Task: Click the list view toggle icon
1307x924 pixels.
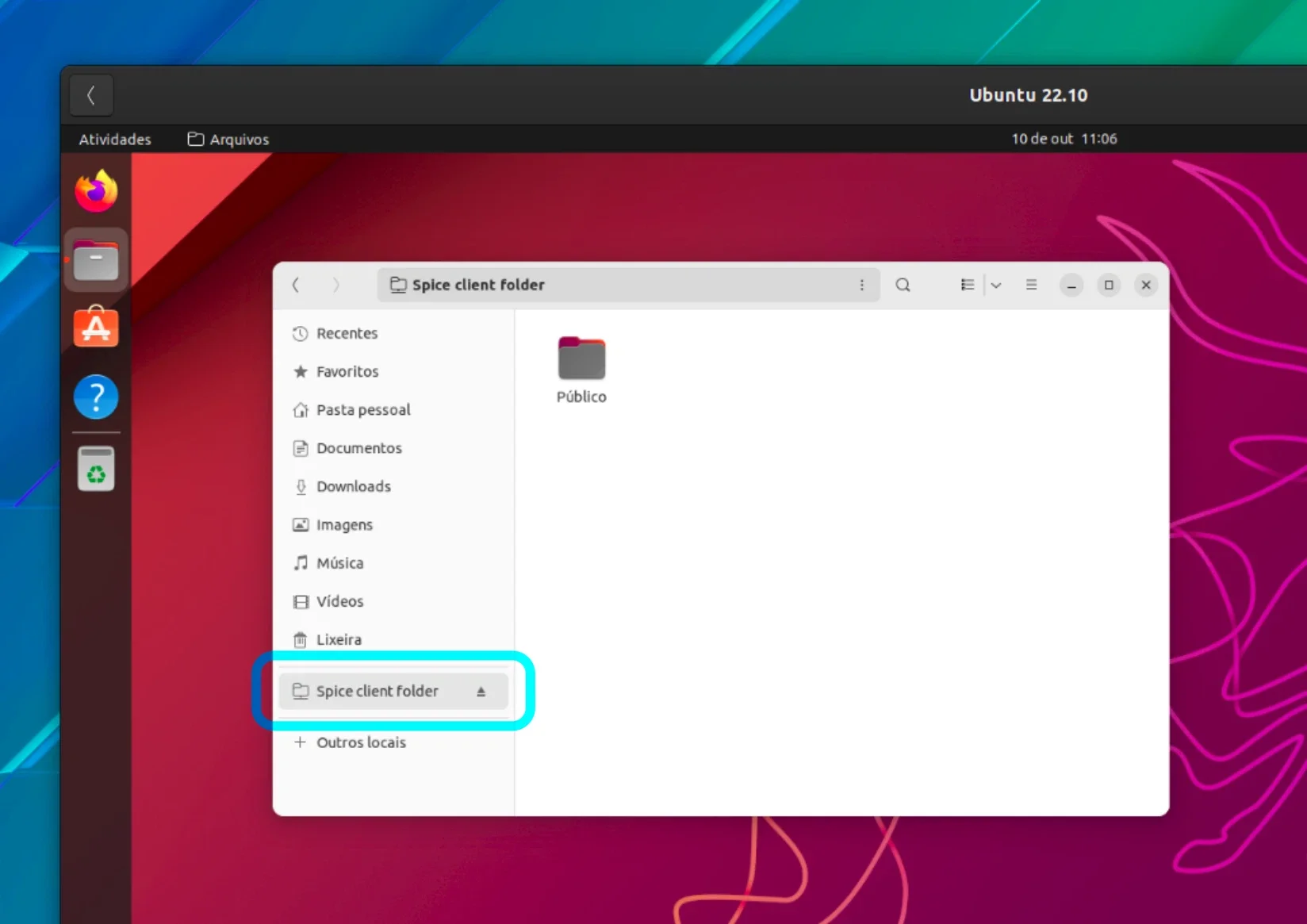Action: coord(968,285)
